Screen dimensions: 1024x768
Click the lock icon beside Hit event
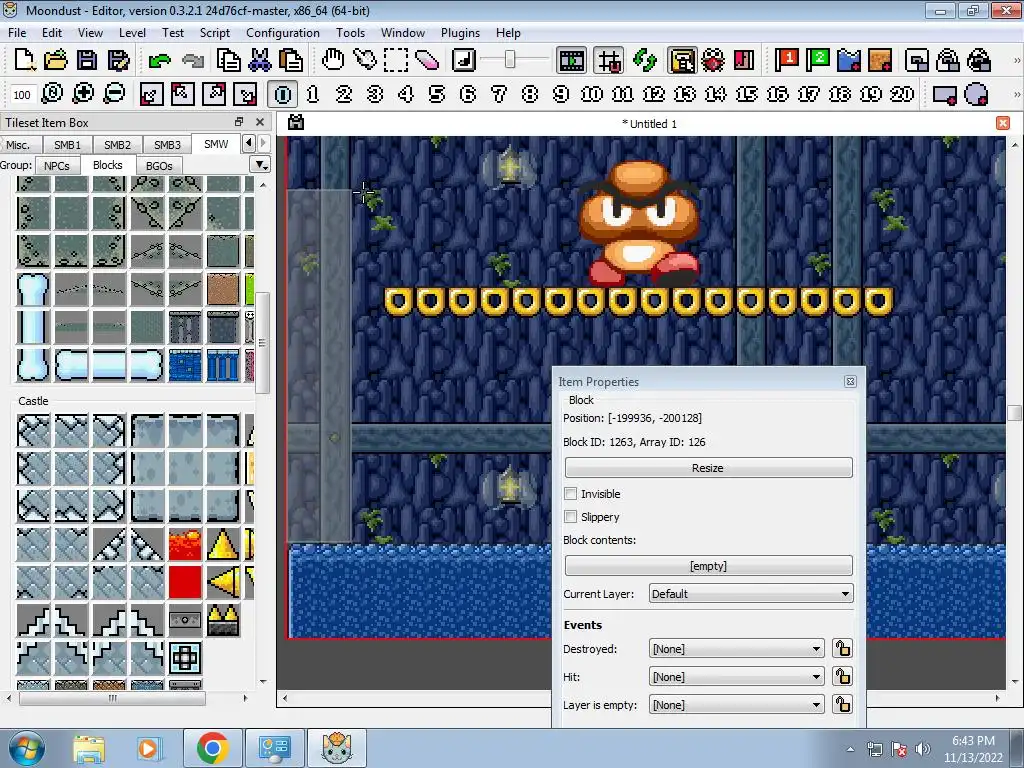tap(842, 677)
